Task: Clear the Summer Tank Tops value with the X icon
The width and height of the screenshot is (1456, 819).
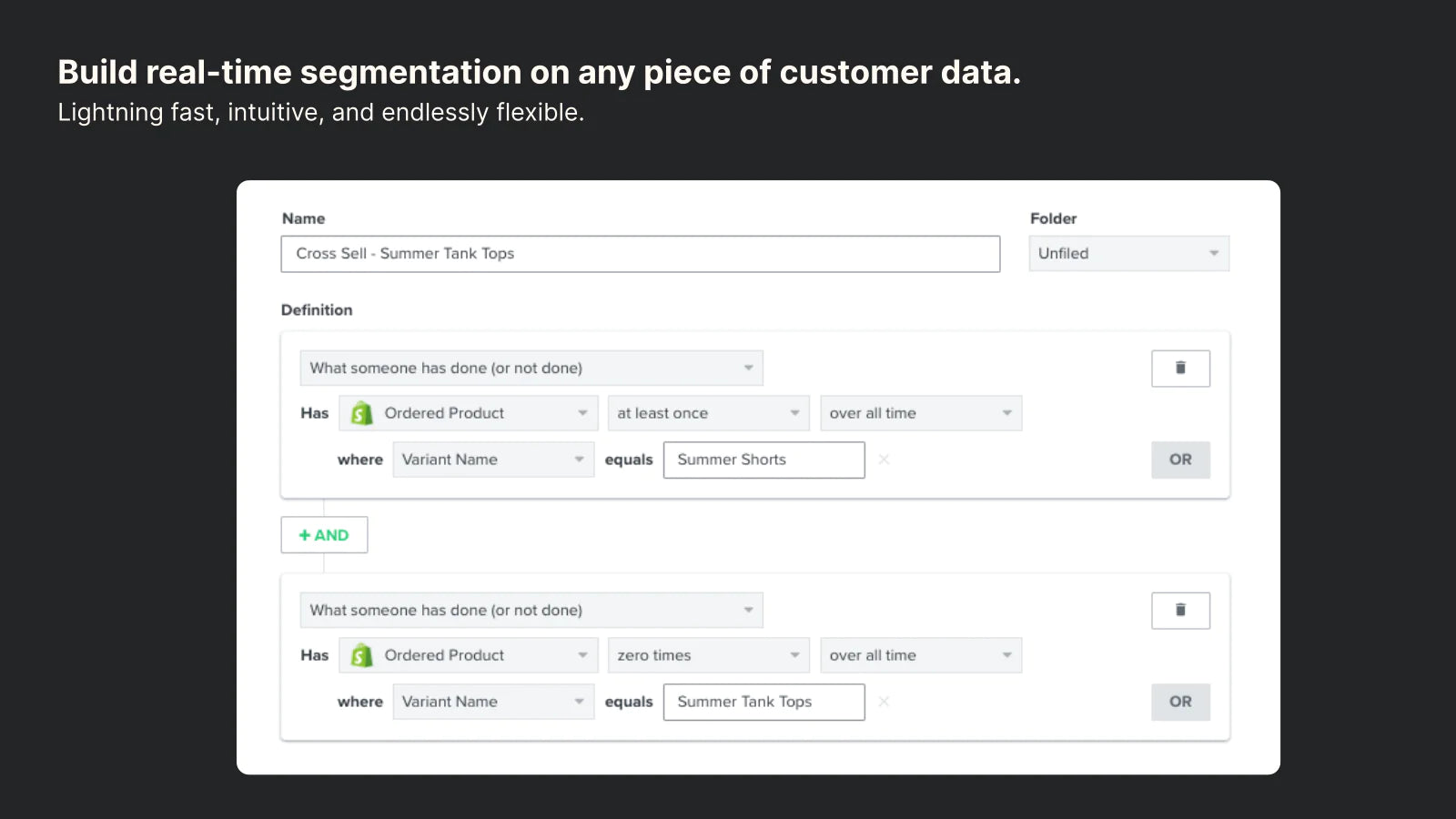Action: click(884, 702)
